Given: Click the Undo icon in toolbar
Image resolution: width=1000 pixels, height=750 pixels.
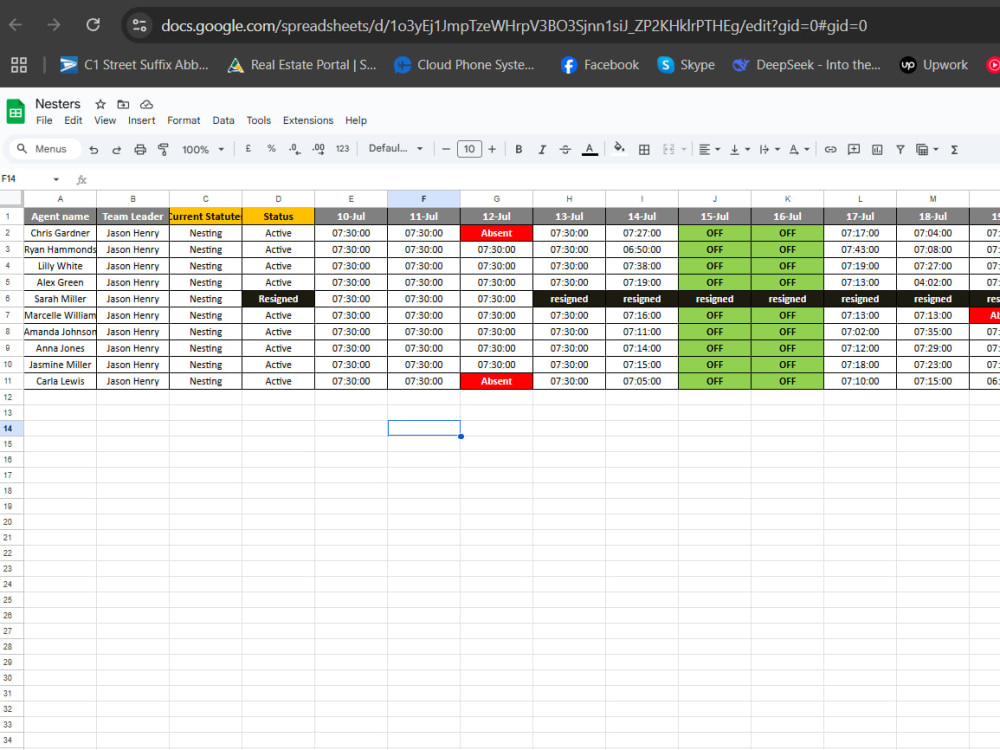Looking at the screenshot, I should [94, 149].
